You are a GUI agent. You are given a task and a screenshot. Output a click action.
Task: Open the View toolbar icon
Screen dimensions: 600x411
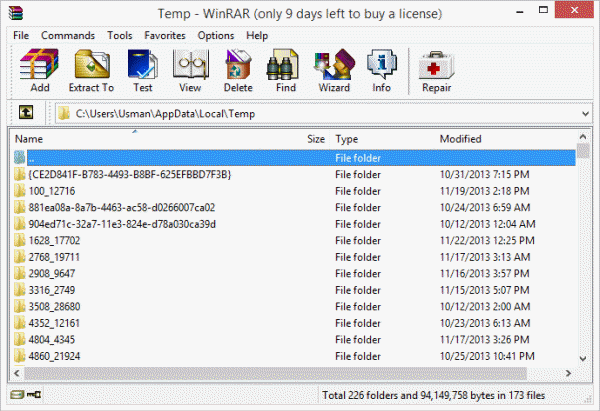[x=190, y=64]
